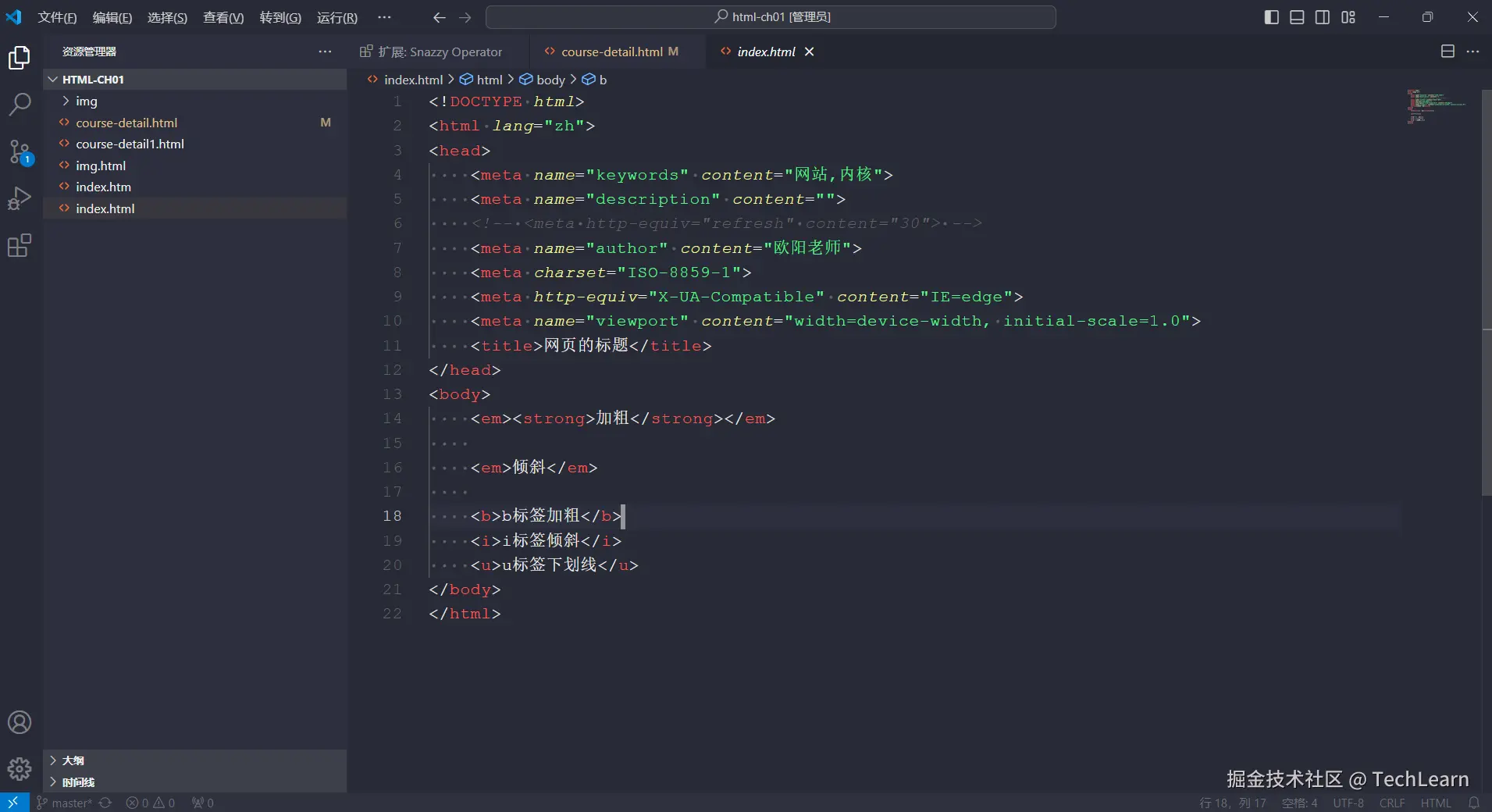Change end of line sequence CRLF
This screenshot has width=1492, height=812.
(x=1392, y=803)
